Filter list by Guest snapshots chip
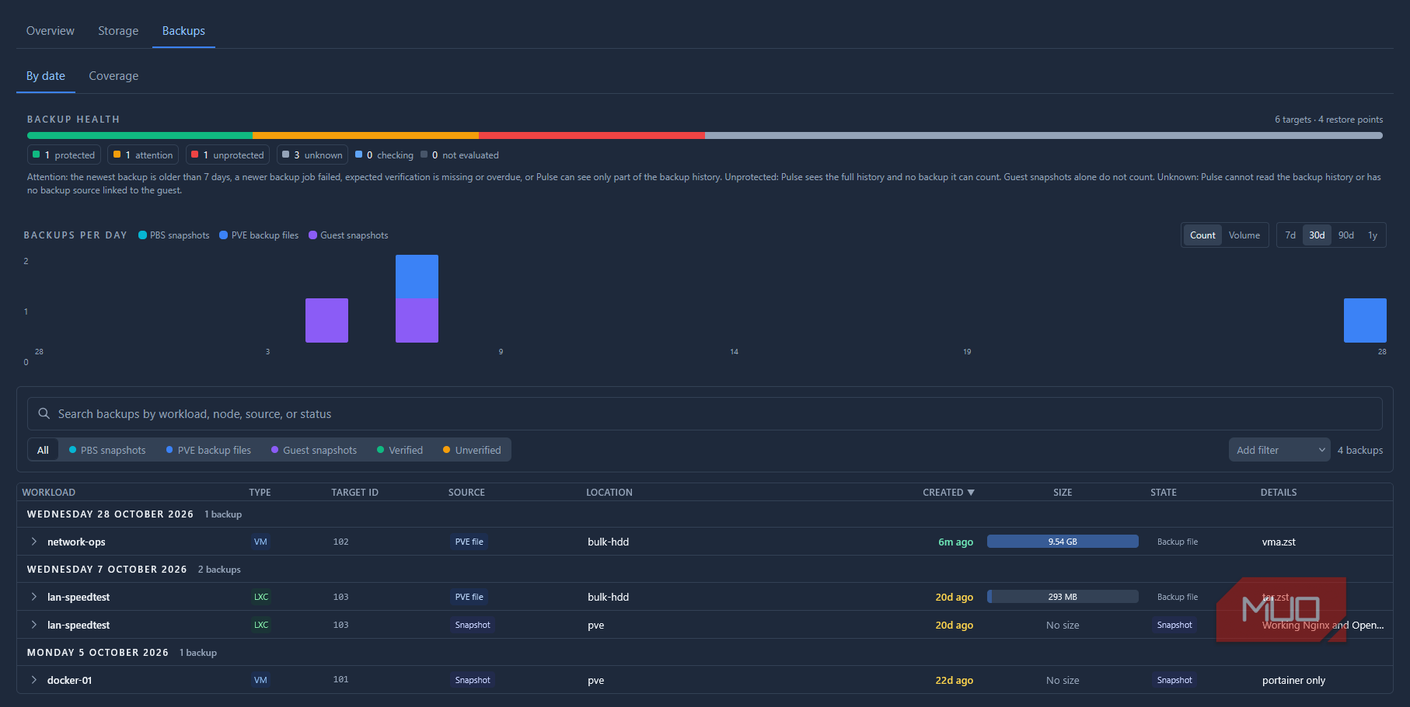The height and width of the screenshot is (707, 1410). click(314, 450)
